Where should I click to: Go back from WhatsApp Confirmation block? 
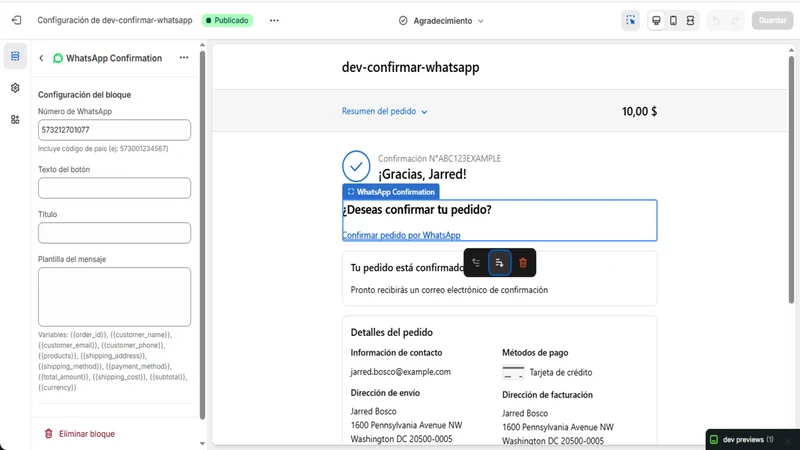[41, 58]
